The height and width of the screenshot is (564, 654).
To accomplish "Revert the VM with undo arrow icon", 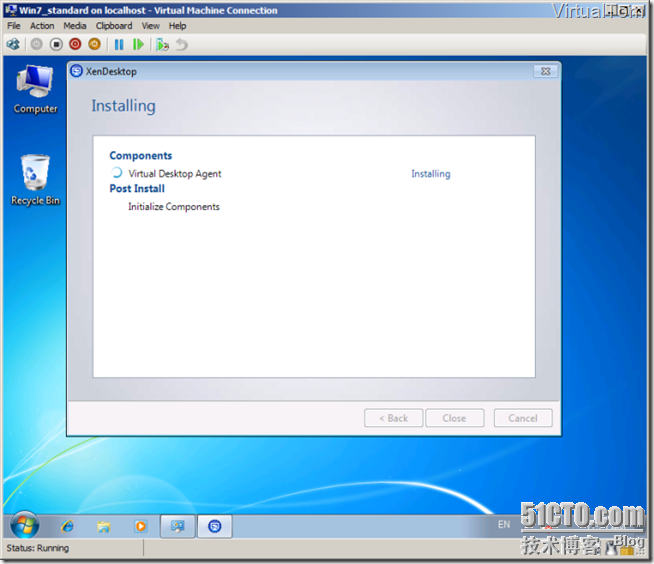I will point(181,44).
